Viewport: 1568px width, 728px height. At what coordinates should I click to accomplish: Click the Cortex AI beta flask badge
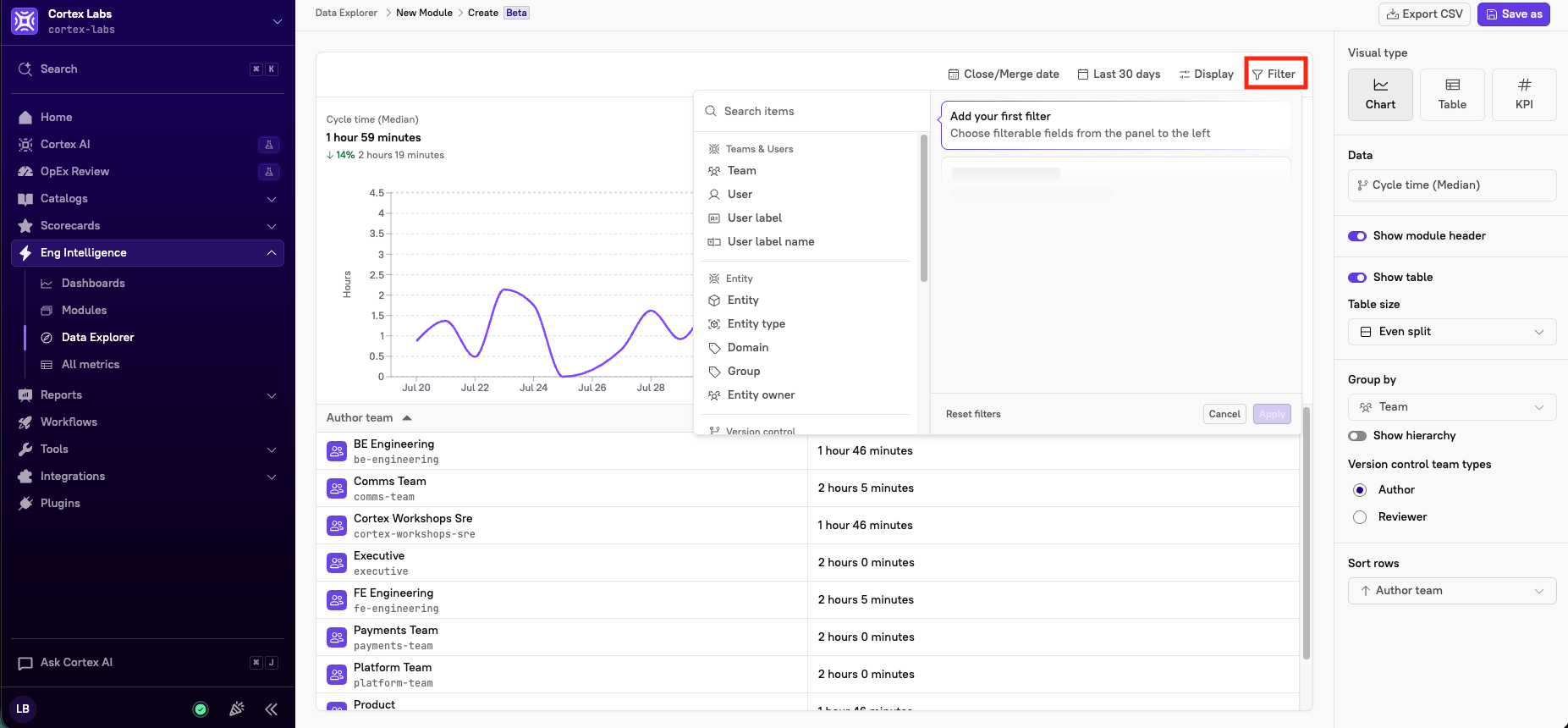(268, 145)
